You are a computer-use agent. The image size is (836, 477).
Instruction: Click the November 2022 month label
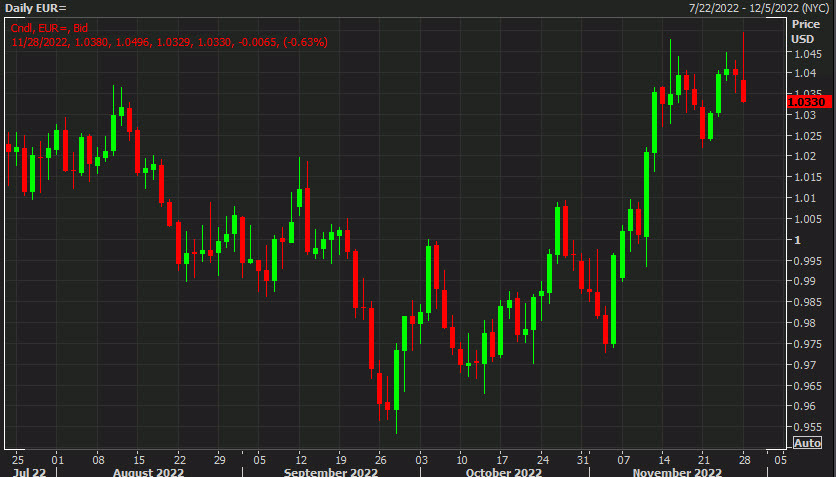pos(677,472)
